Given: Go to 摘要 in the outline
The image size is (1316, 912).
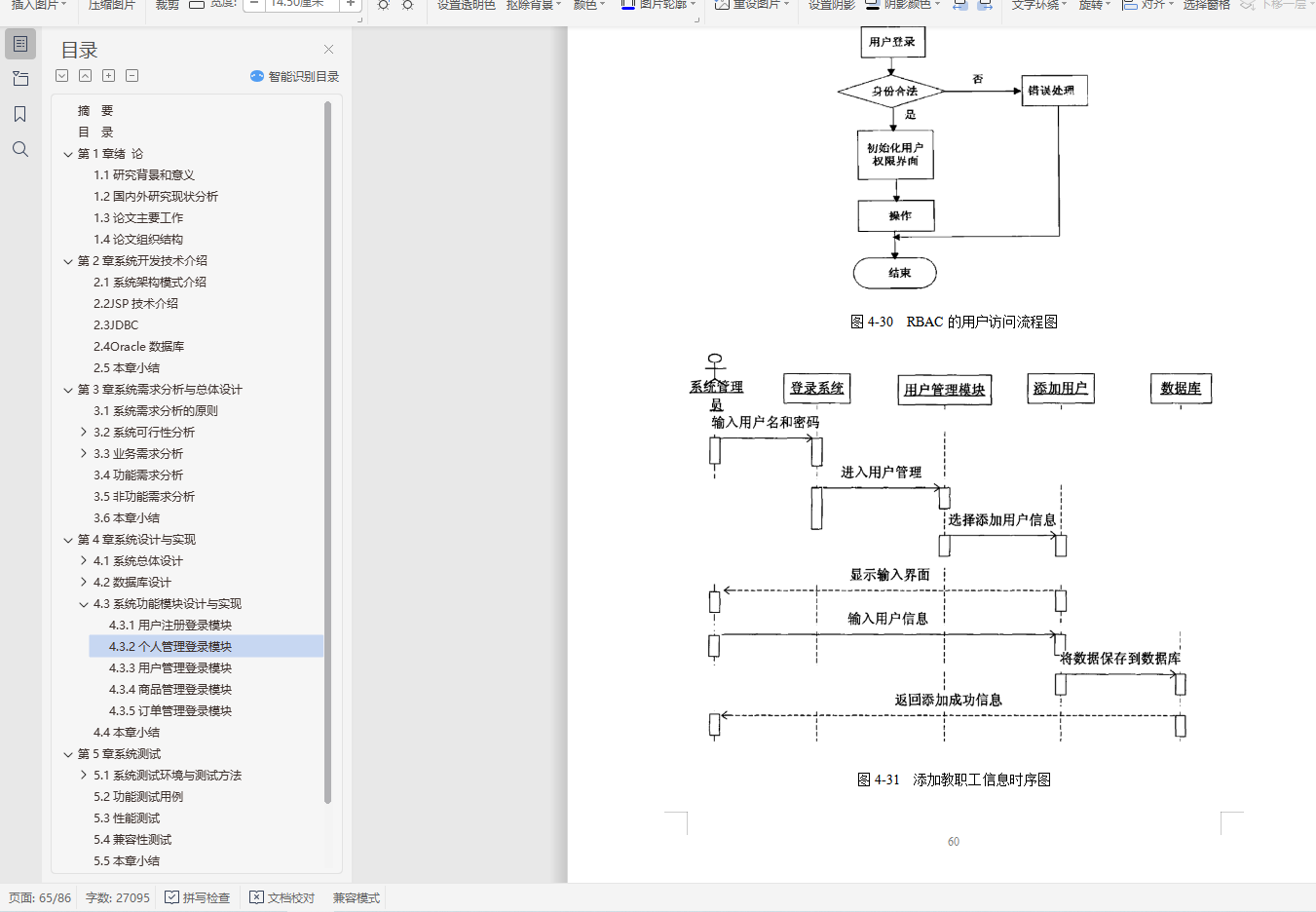Looking at the screenshot, I should [x=95, y=111].
